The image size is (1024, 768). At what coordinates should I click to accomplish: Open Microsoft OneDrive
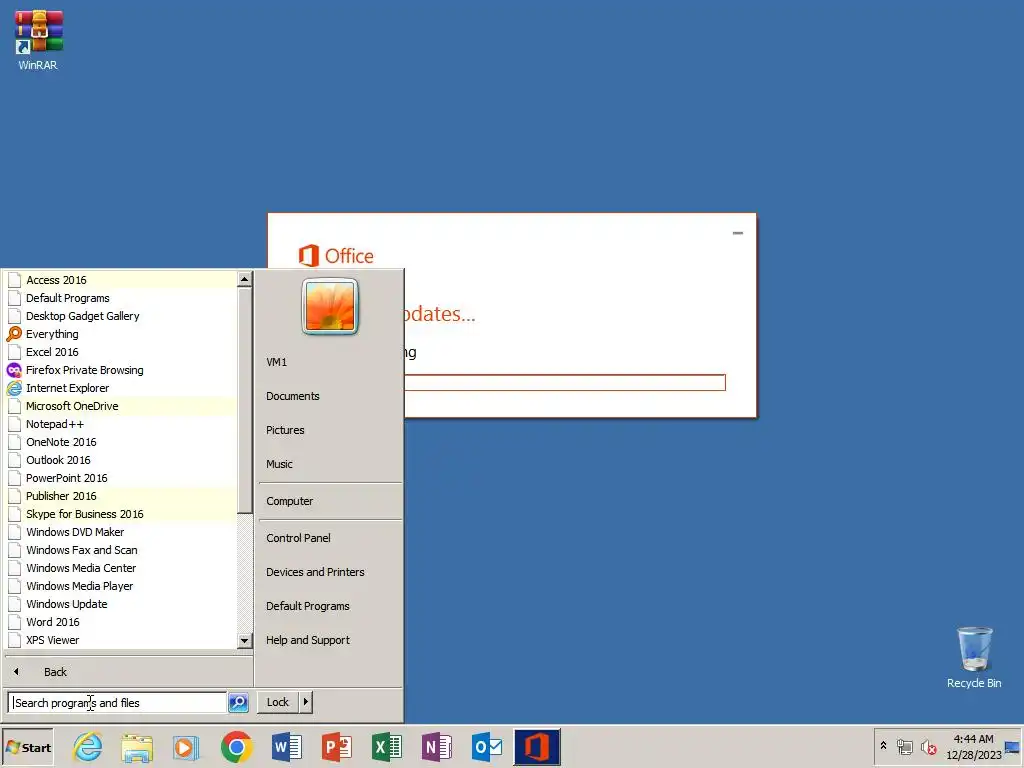(121, 406)
